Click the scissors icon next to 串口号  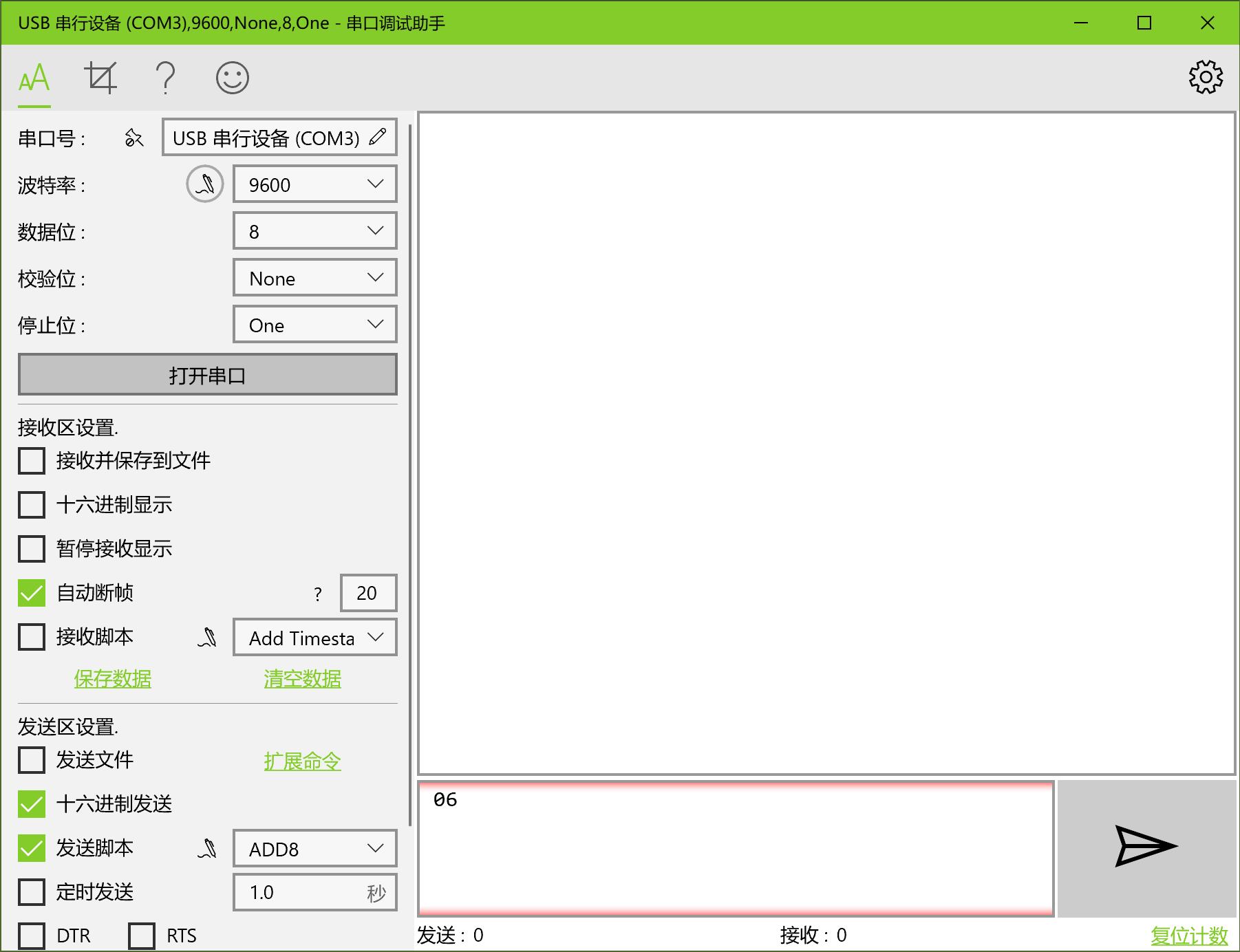click(134, 138)
